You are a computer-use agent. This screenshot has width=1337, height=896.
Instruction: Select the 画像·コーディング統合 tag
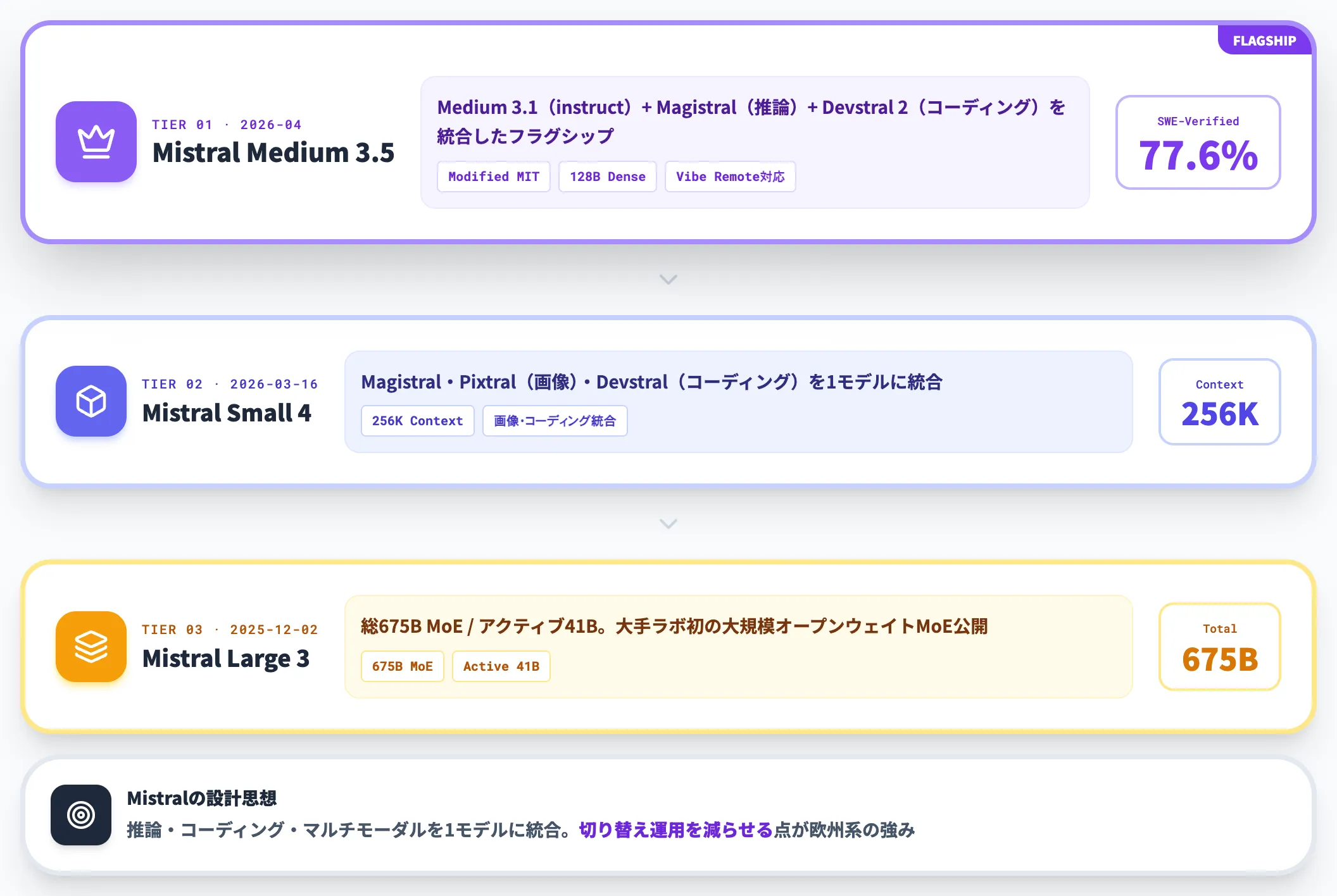[555, 421]
